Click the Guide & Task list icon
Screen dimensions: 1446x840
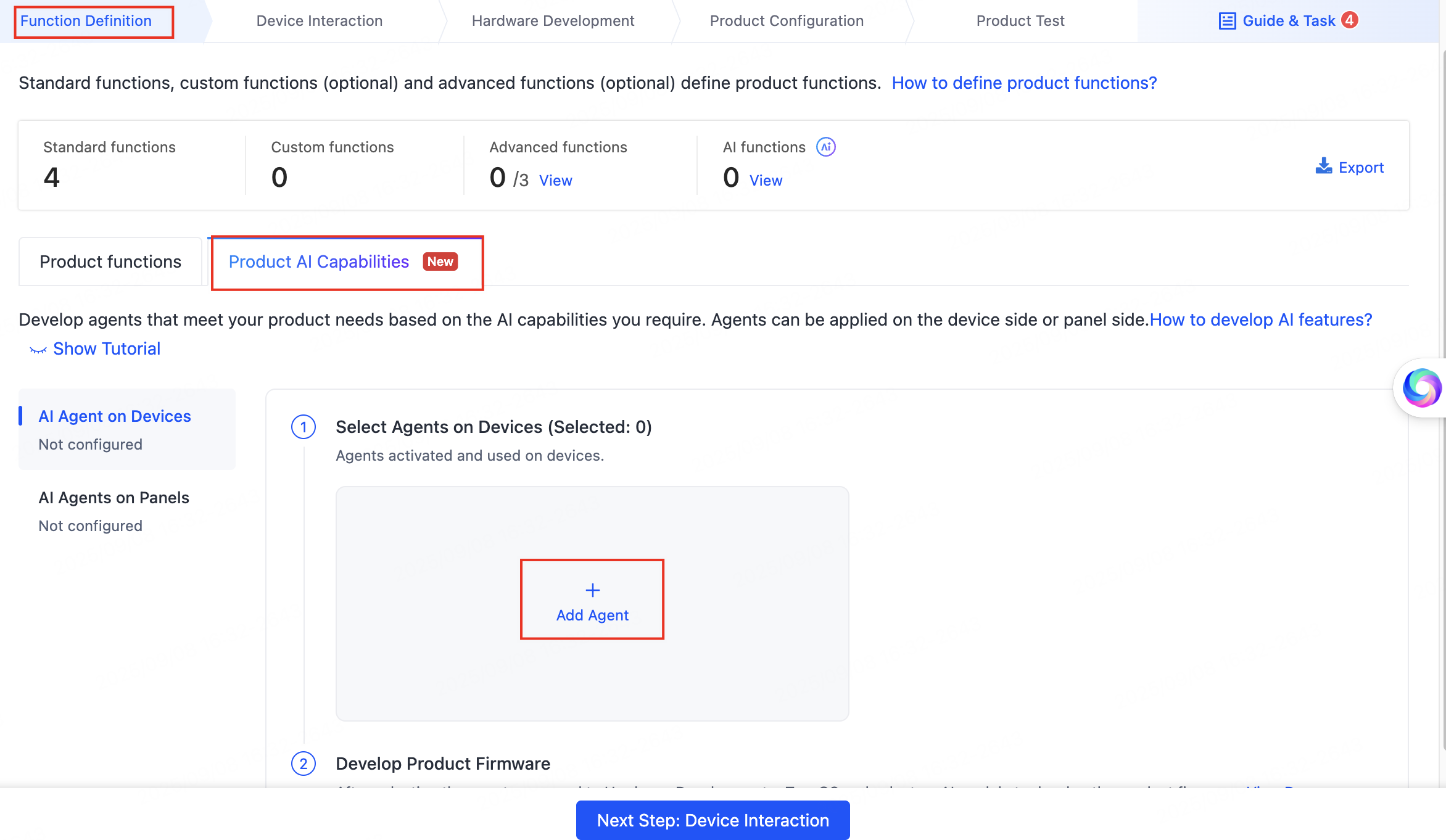pos(1227,21)
